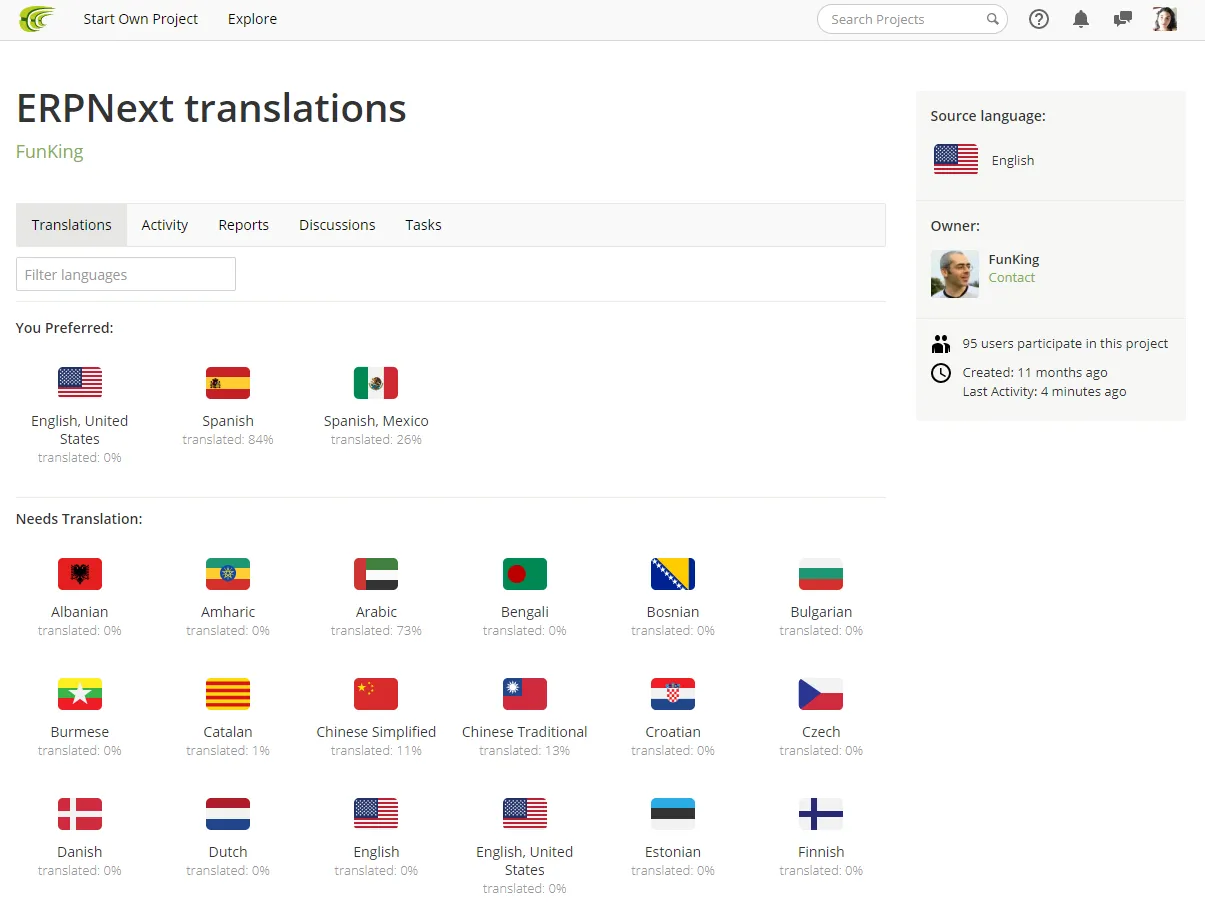Click the Filter languages input

click(x=126, y=274)
